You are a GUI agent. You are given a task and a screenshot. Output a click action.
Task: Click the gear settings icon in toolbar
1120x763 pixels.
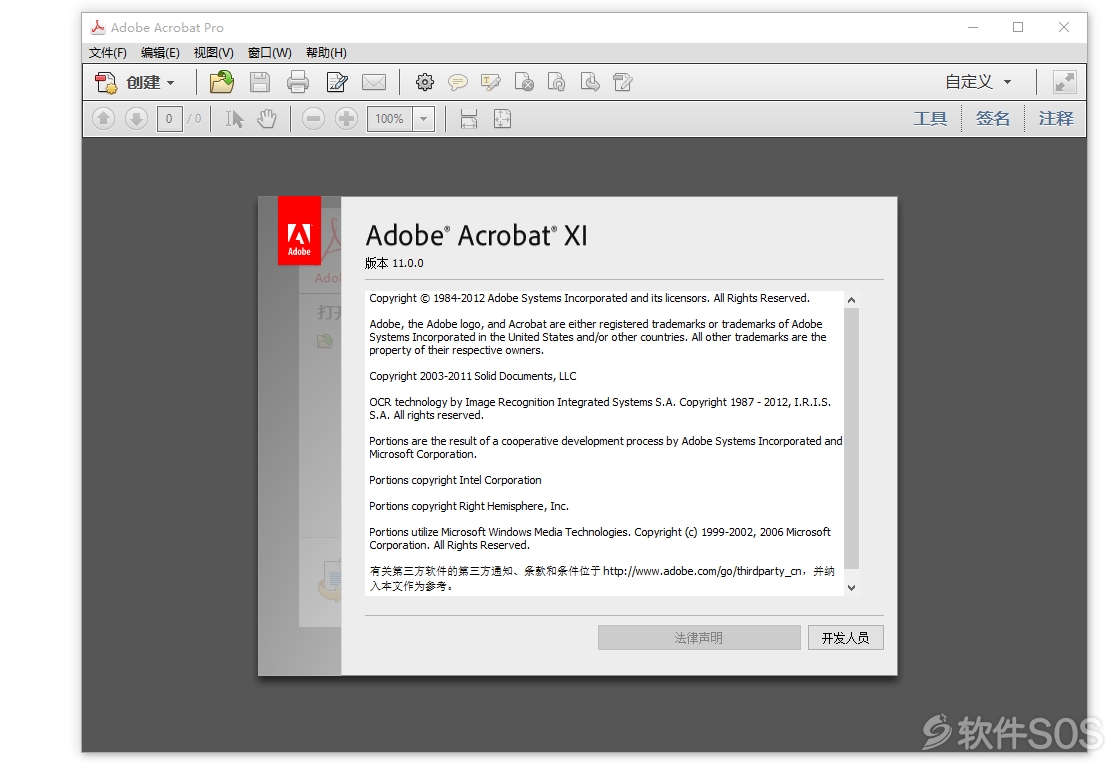point(425,82)
